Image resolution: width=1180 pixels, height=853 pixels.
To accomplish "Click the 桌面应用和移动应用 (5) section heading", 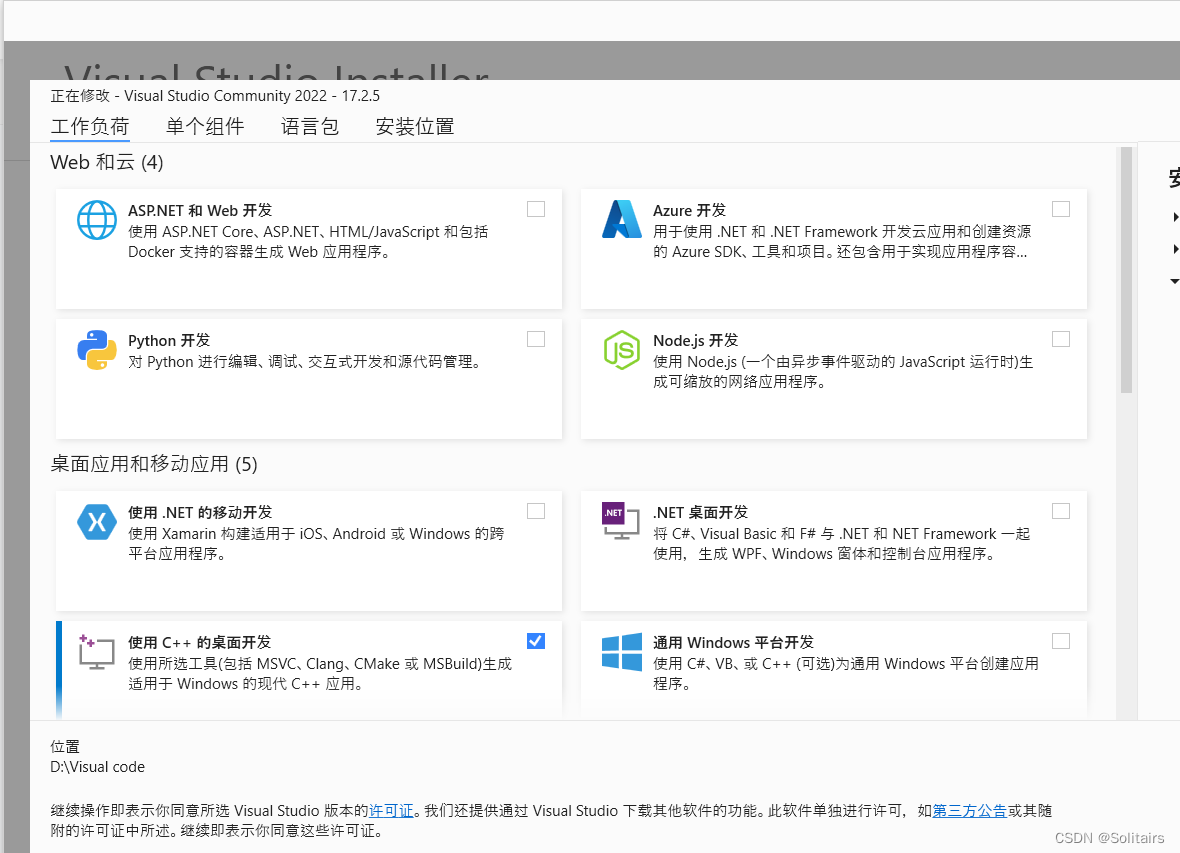I will tap(154, 464).
